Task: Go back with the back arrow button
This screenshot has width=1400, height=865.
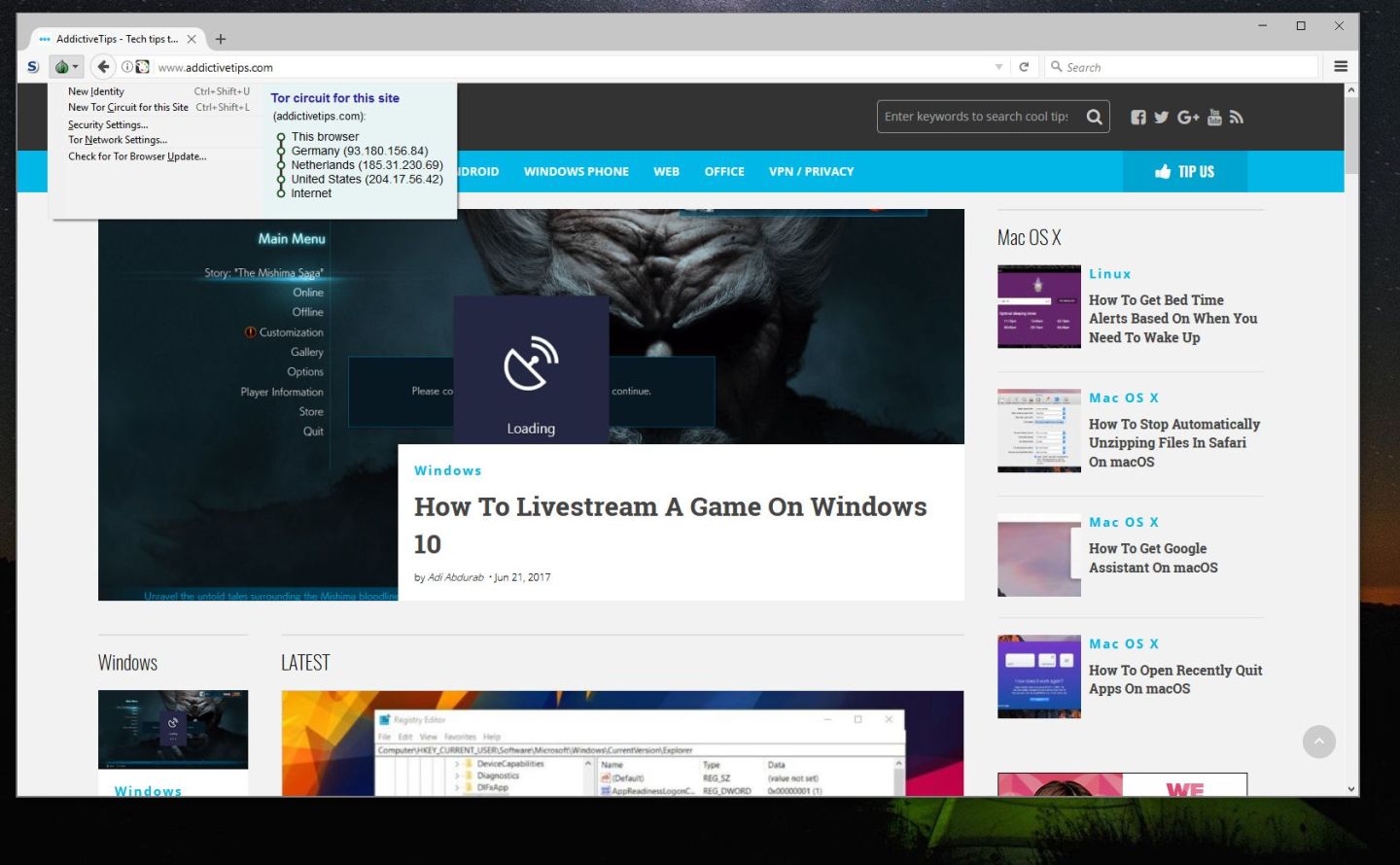Action: (x=103, y=67)
